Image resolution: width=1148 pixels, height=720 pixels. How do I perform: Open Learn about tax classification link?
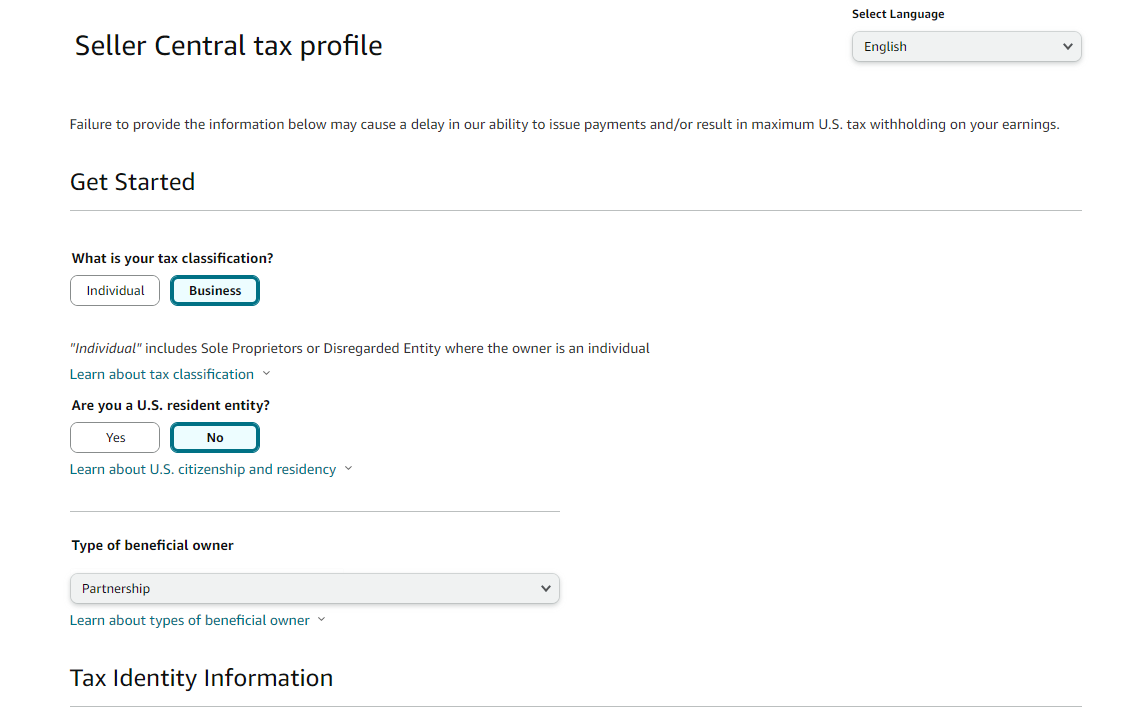162,374
